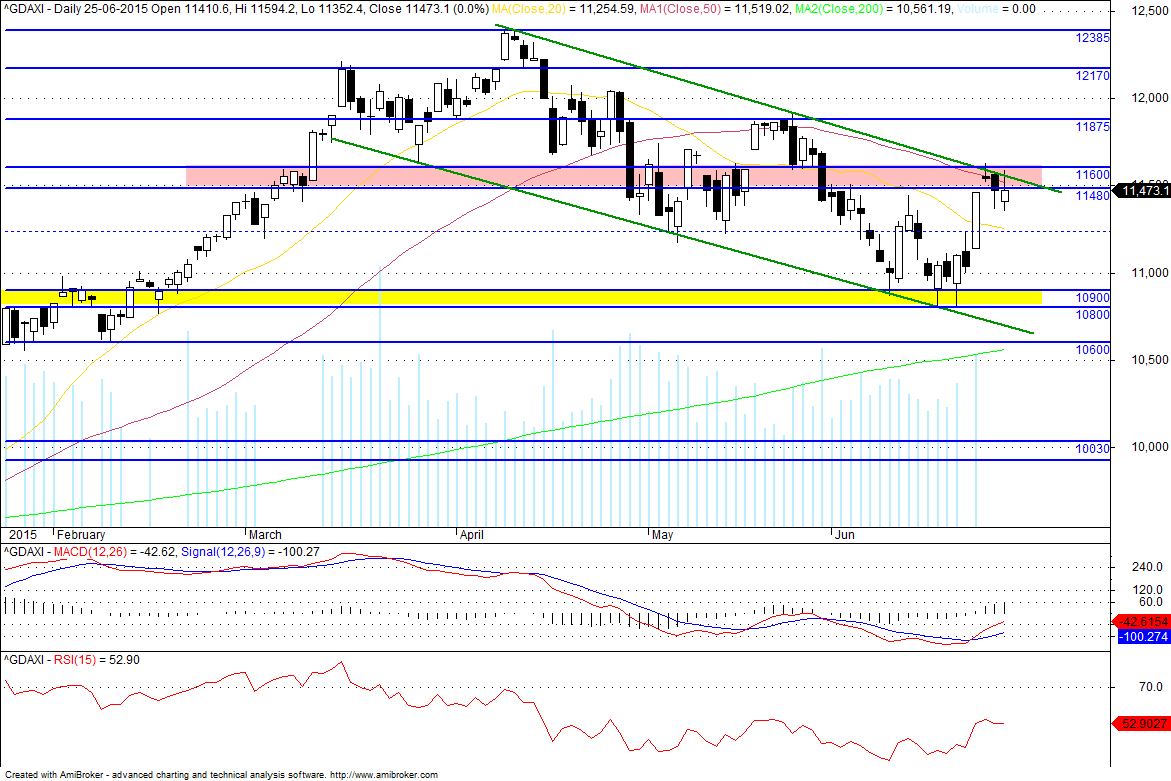
Task: Click the 10,500 price axis value
Action: point(1150,360)
